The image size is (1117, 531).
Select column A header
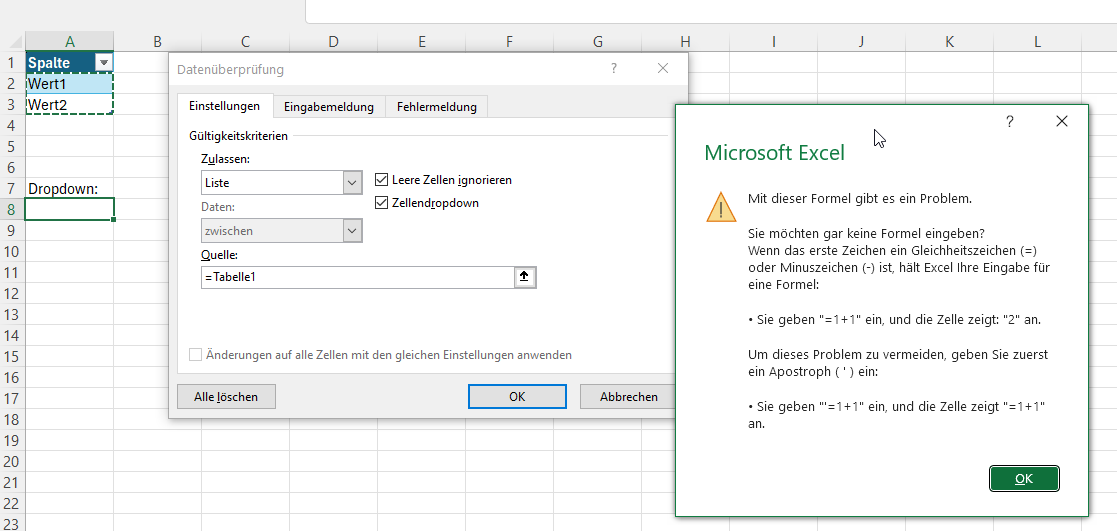click(69, 41)
